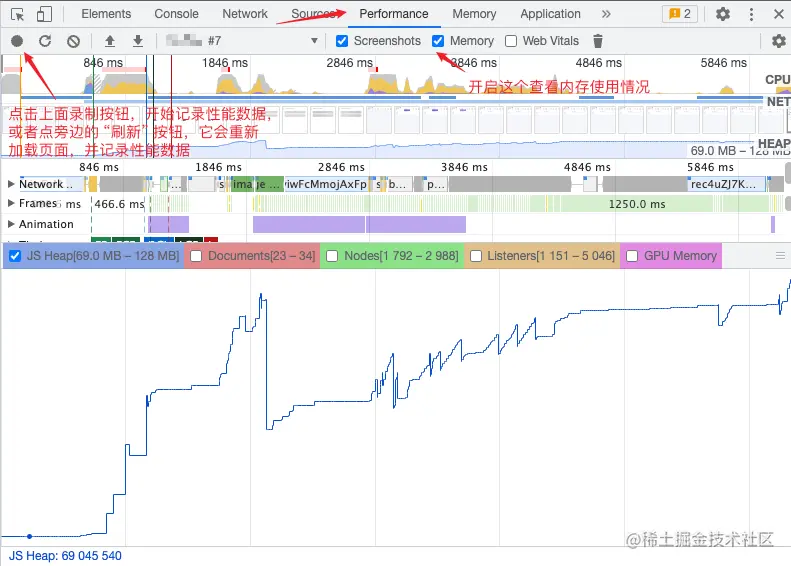The width and height of the screenshot is (791, 566).
Task: Click the 4846 ms flame chart ruler label
Action: tap(587, 167)
